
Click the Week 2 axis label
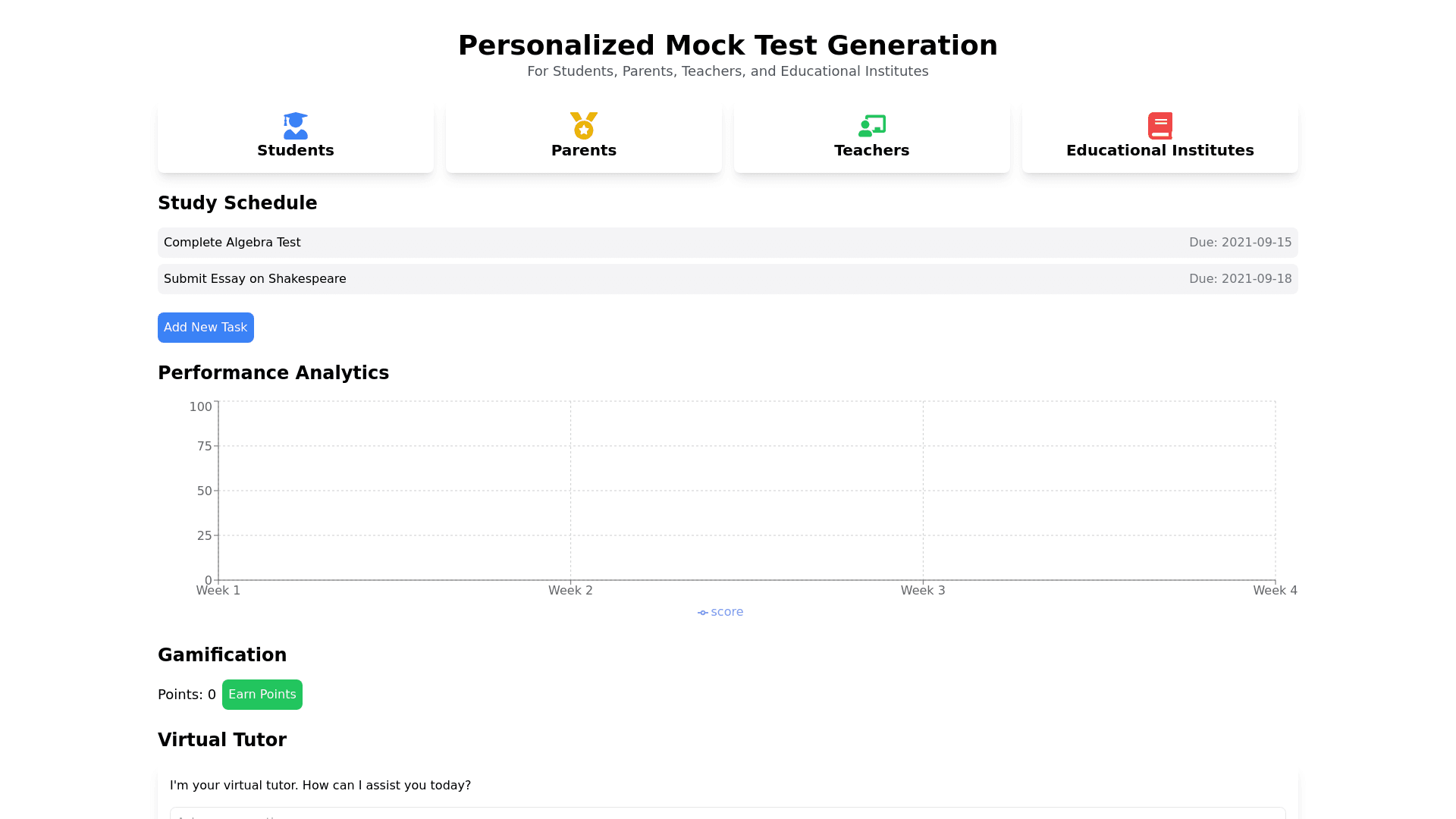click(x=570, y=591)
